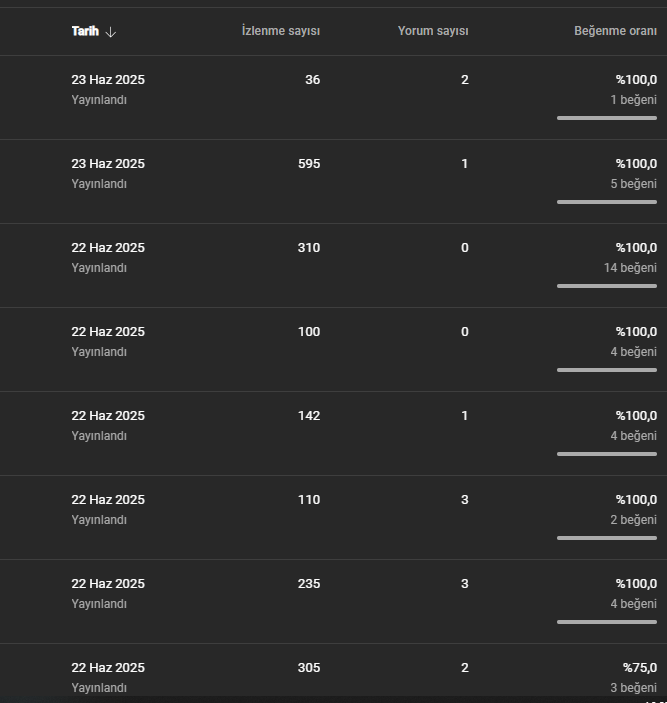Click the 36 views count
The image size is (667, 703).
[312, 80]
